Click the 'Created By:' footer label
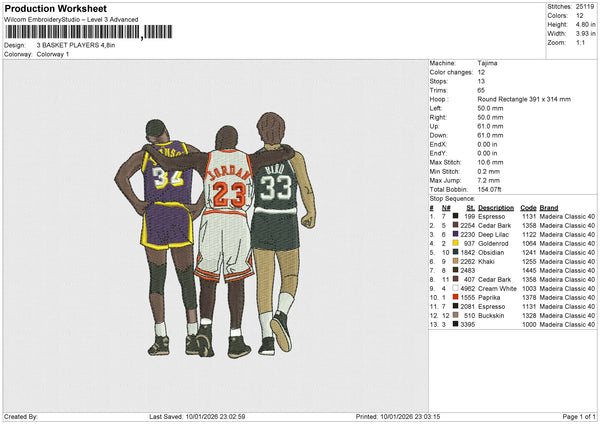600x424 pixels. 21,417
